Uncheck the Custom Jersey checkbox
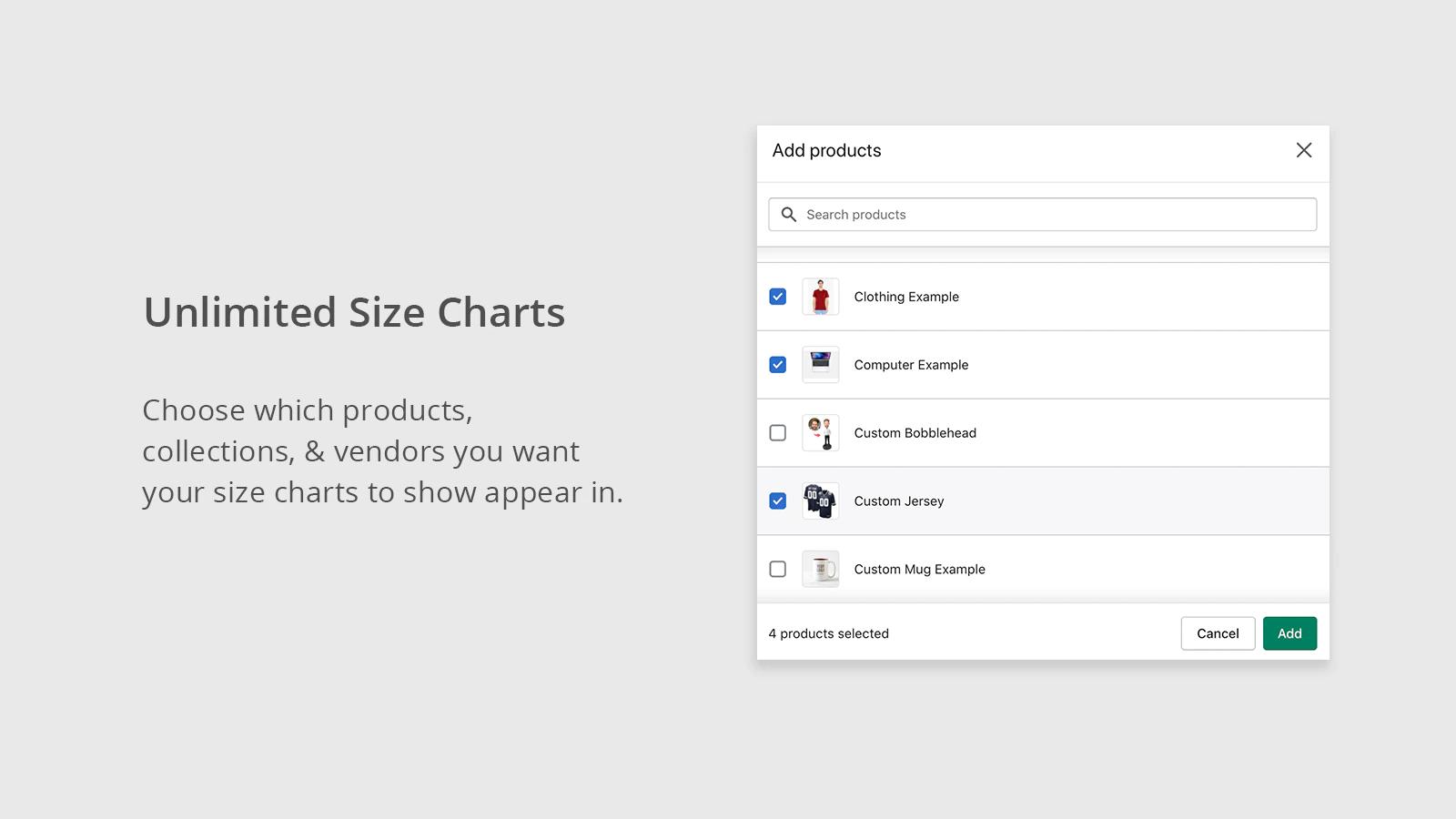The image size is (1456, 819). tap(778, 501)
